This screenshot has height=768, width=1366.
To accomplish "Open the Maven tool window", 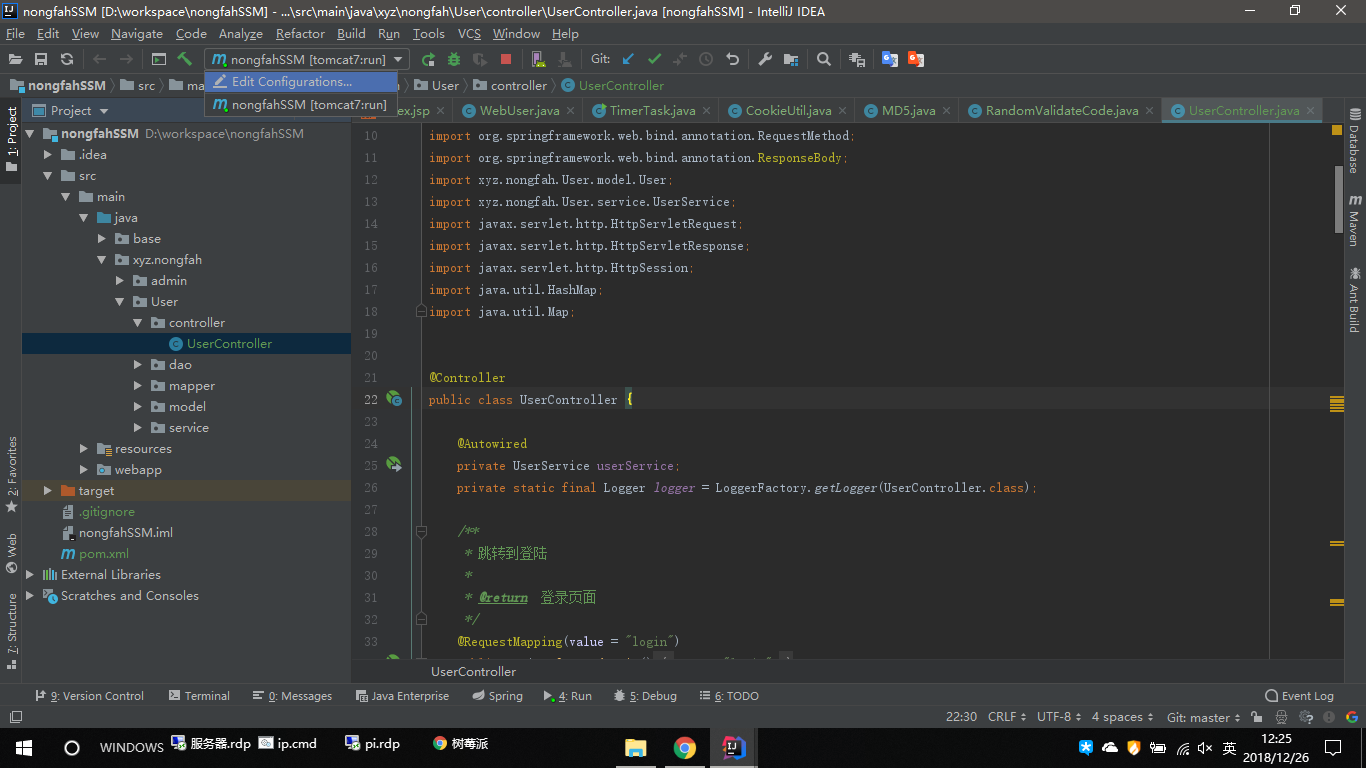I will tap(1355, 220).
